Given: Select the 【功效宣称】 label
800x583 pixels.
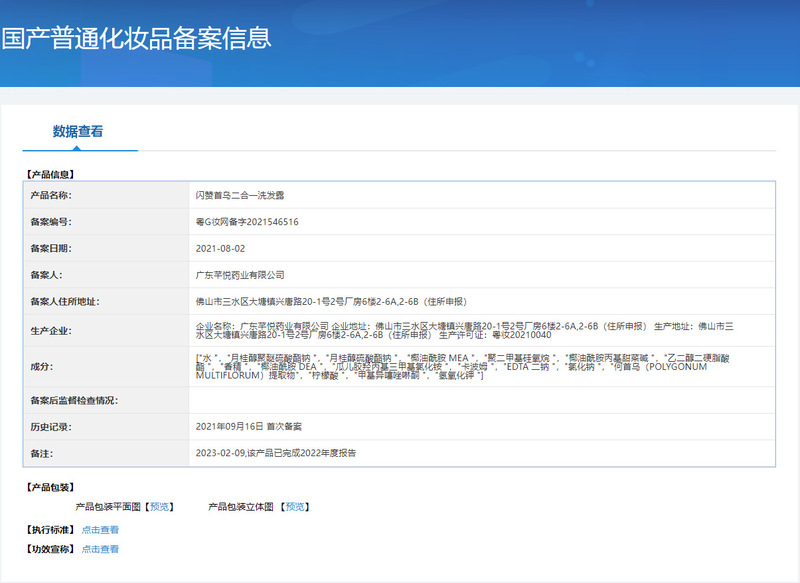Looking at the screenshot, I should [x=51, y=549].
